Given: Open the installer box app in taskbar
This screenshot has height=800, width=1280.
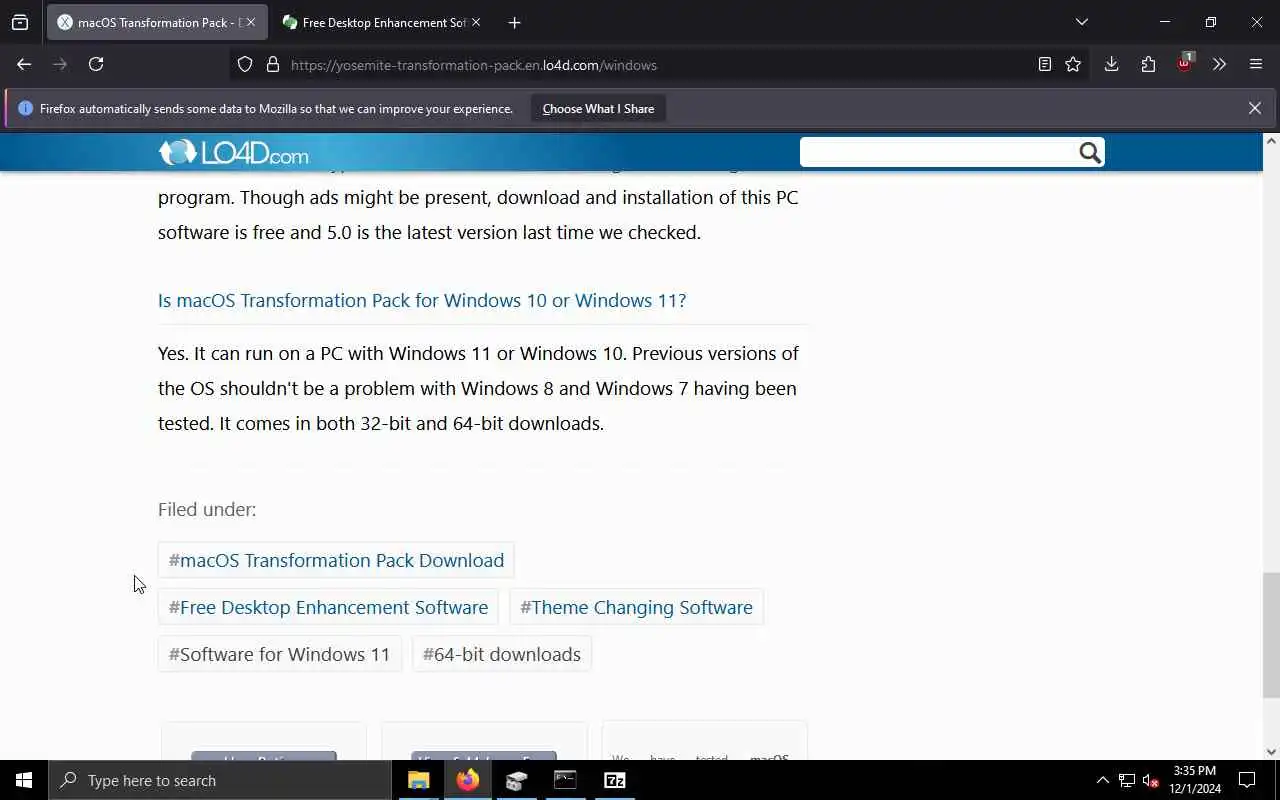Looking at the screenshot, I should pyautogui.click(x=516, y=780).
